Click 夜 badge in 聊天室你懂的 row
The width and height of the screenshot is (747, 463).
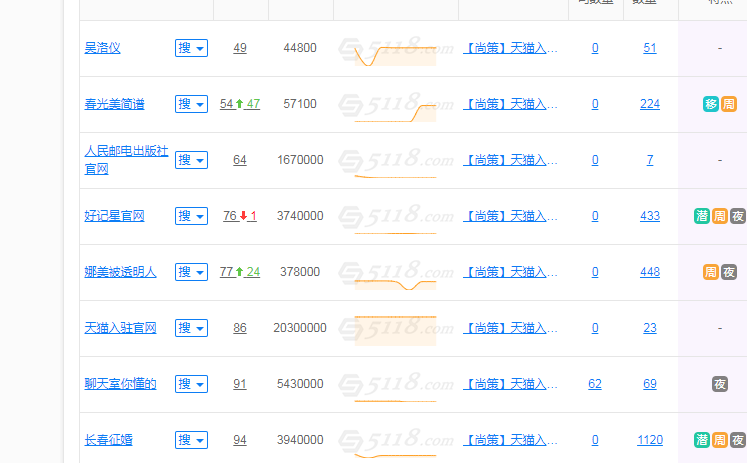click(x=720, y=384)
